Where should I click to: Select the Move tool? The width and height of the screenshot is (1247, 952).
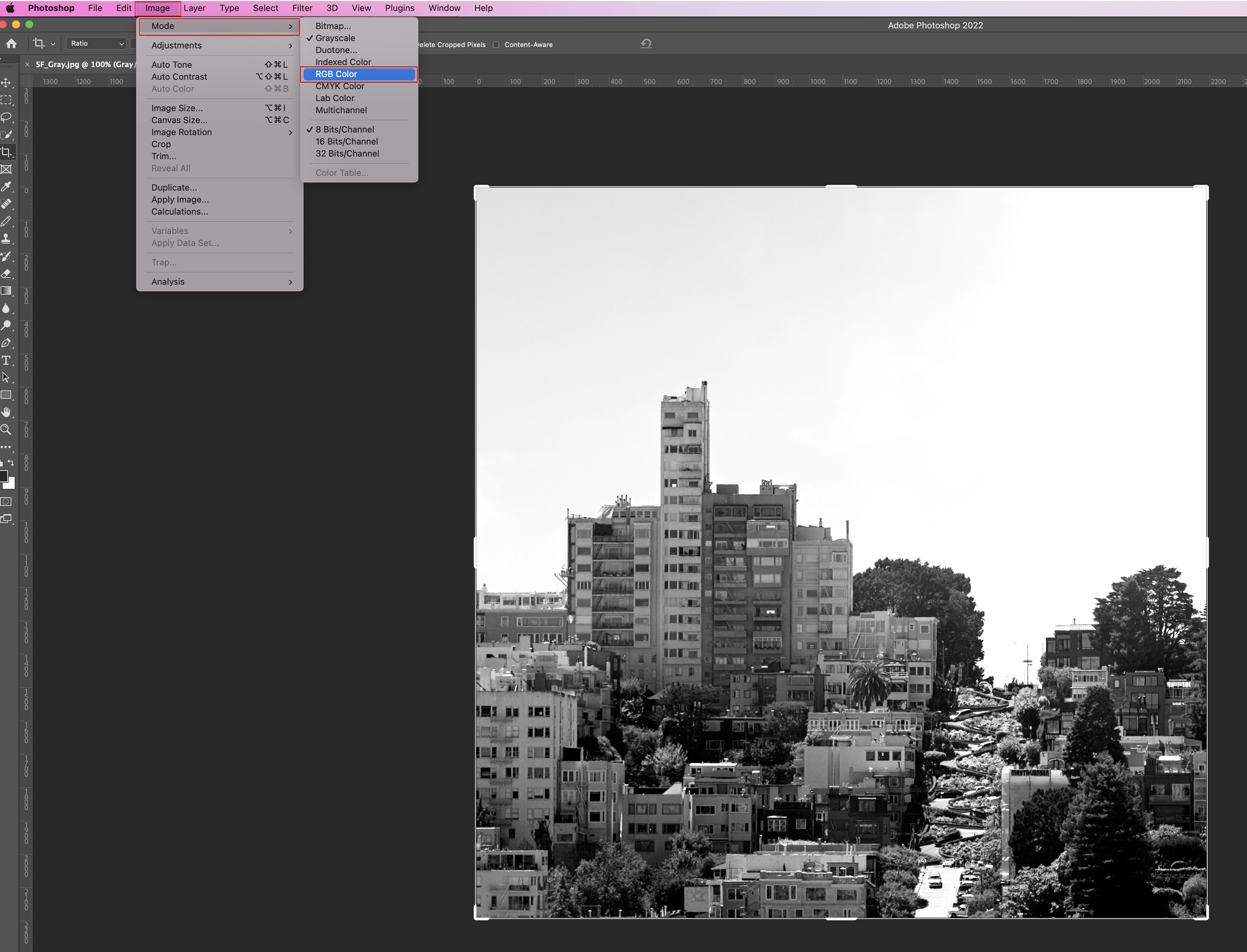click(6, 83)
